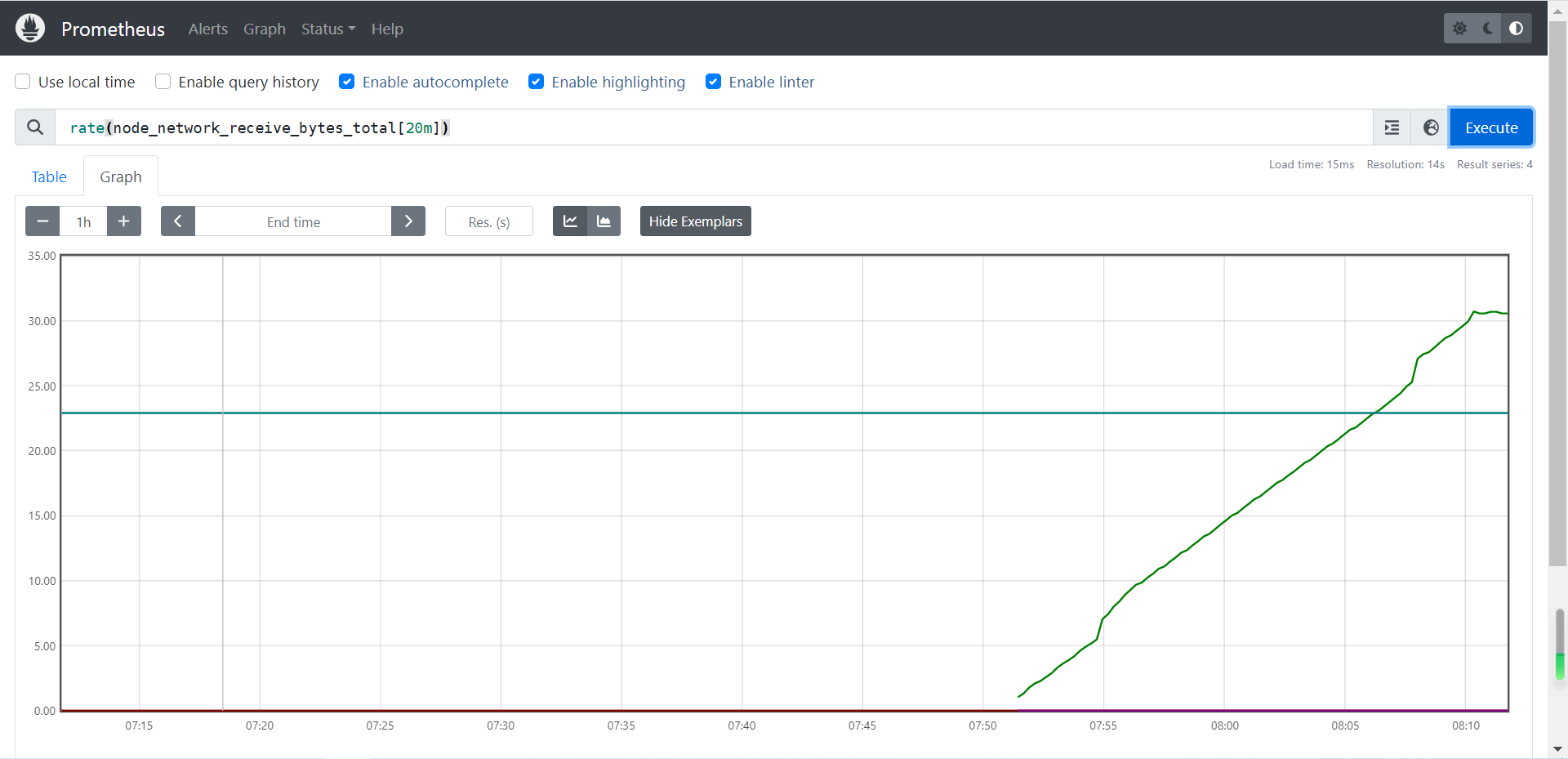Click the 07:15 x-axis label

tap(139, 726)
